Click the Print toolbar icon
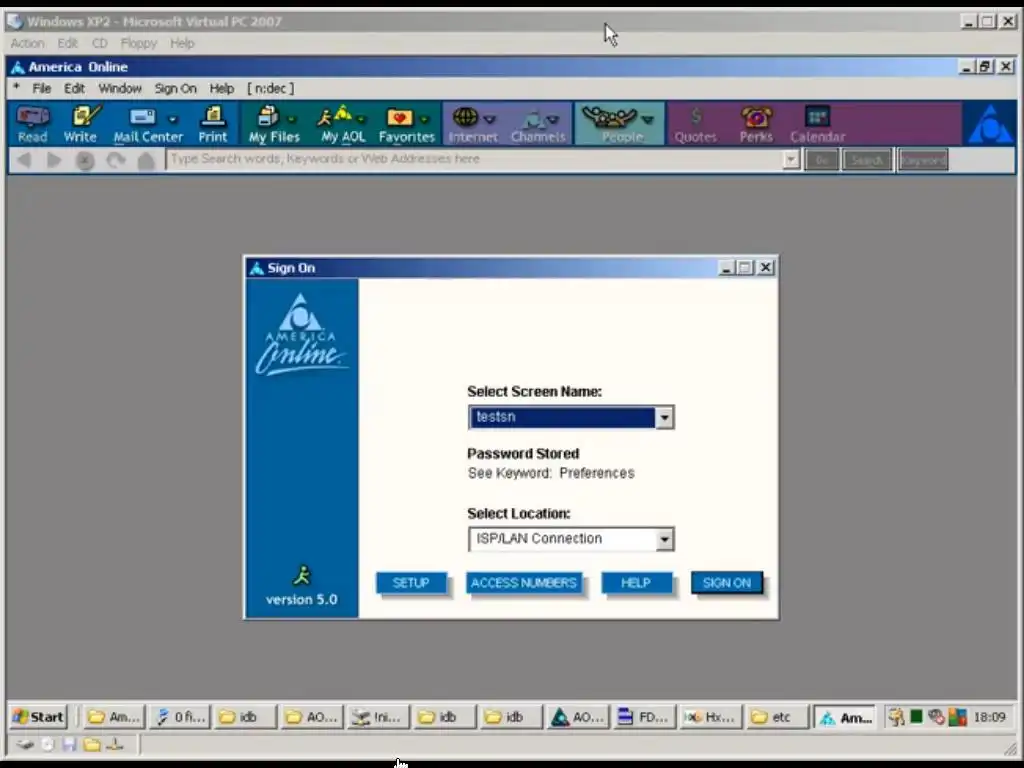Image resolution: width=1024 pixels, height=768 pixels. (x=213, y=124)
